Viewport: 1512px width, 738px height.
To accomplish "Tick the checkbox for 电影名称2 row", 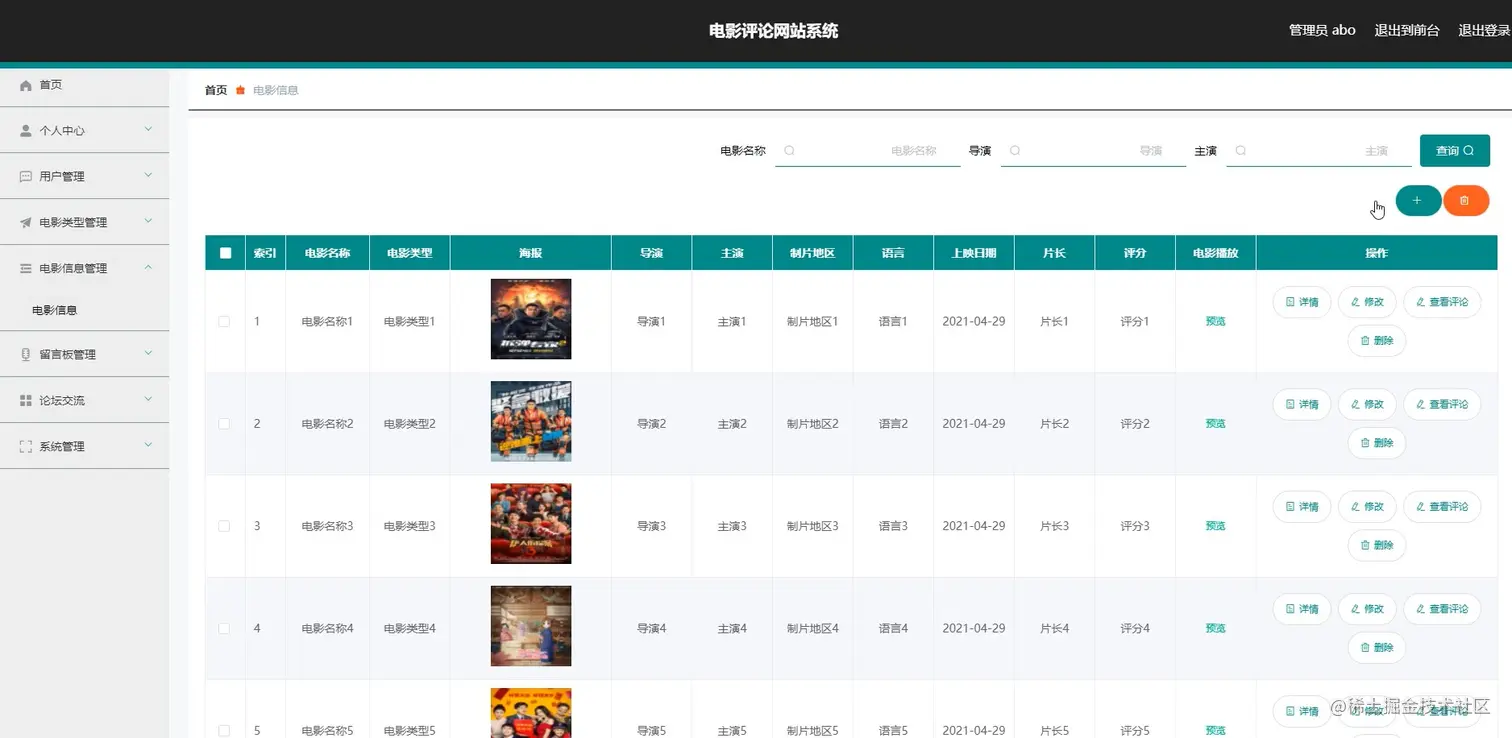I will click(224, 424).
